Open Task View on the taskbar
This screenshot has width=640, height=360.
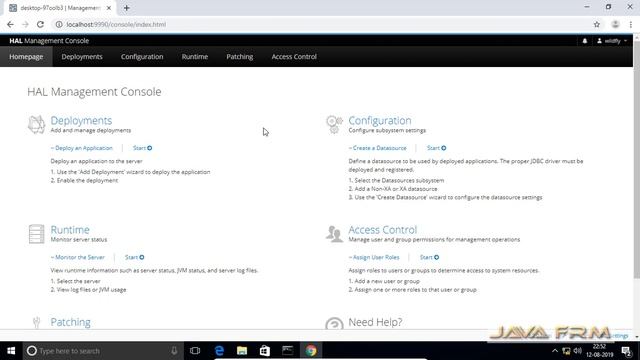click(x=195, y=351)
